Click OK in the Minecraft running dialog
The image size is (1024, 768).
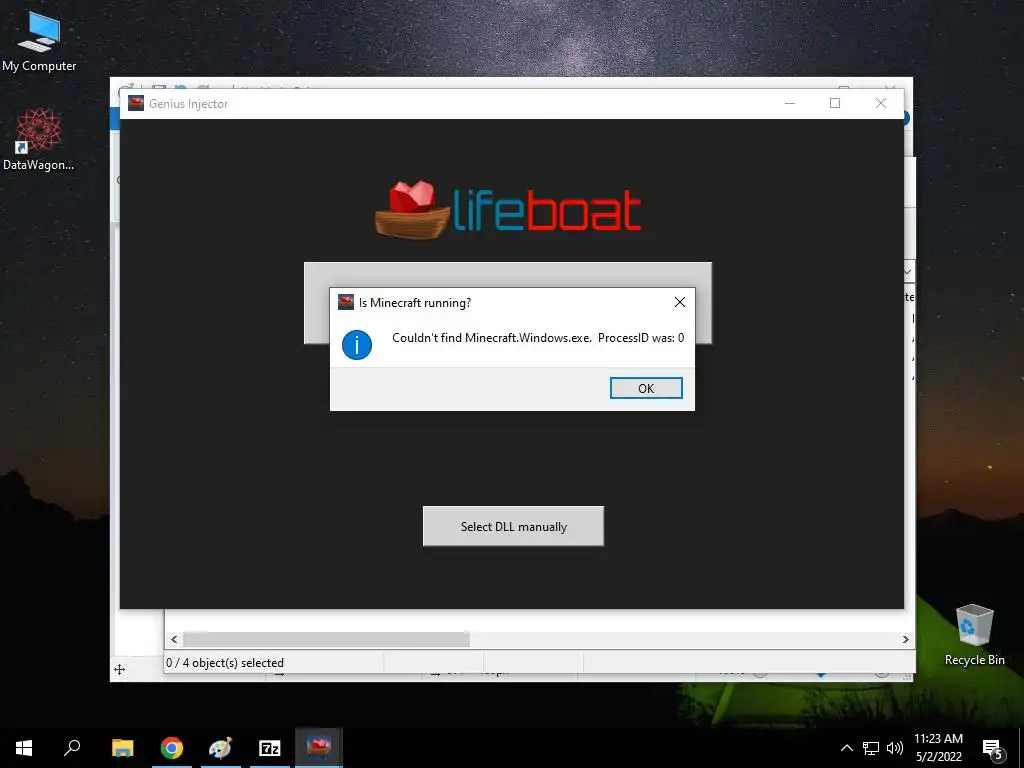646,388
